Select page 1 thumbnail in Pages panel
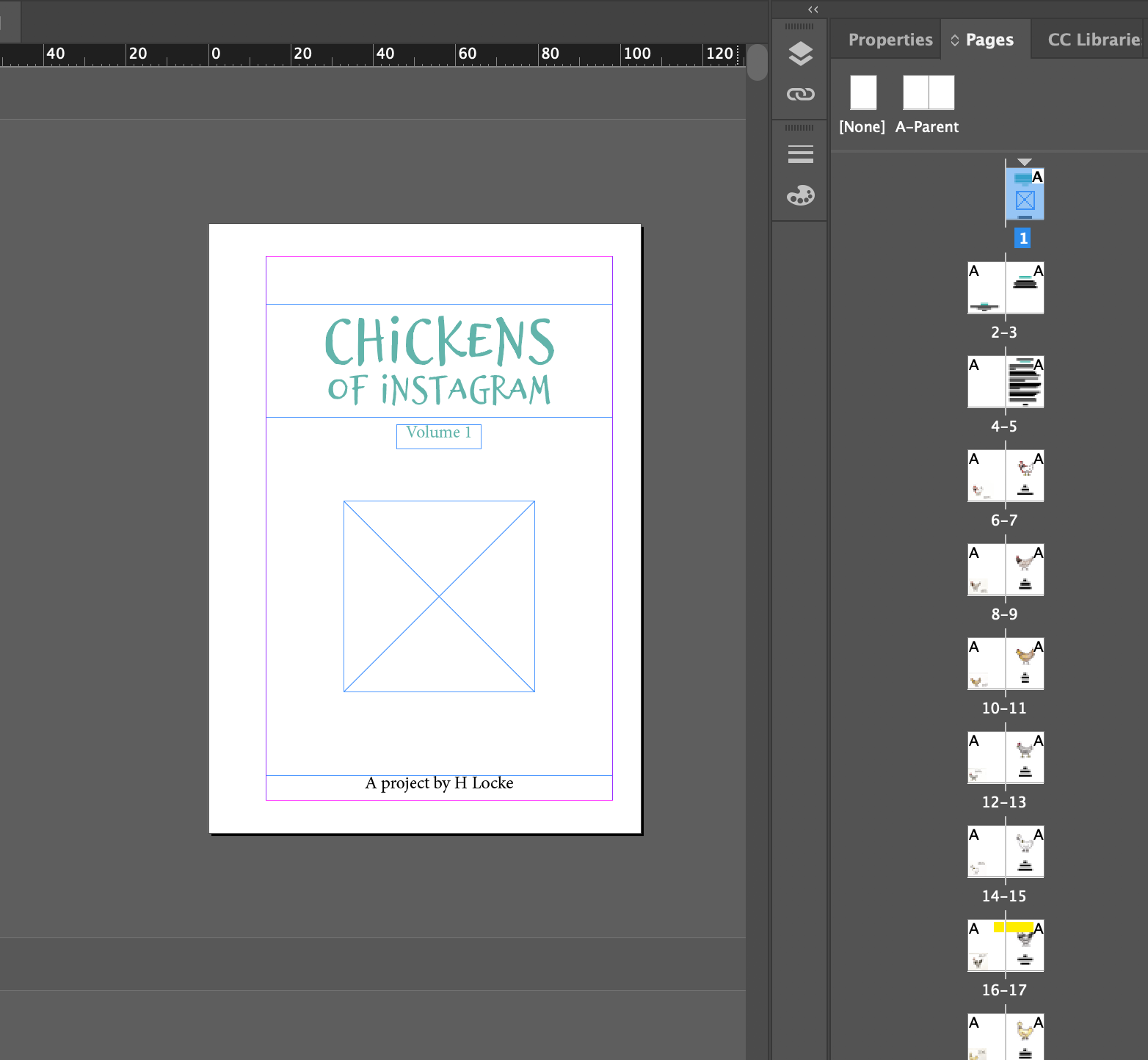Viewport: 1148px width, 1060px height. [x=1025, y=195]
